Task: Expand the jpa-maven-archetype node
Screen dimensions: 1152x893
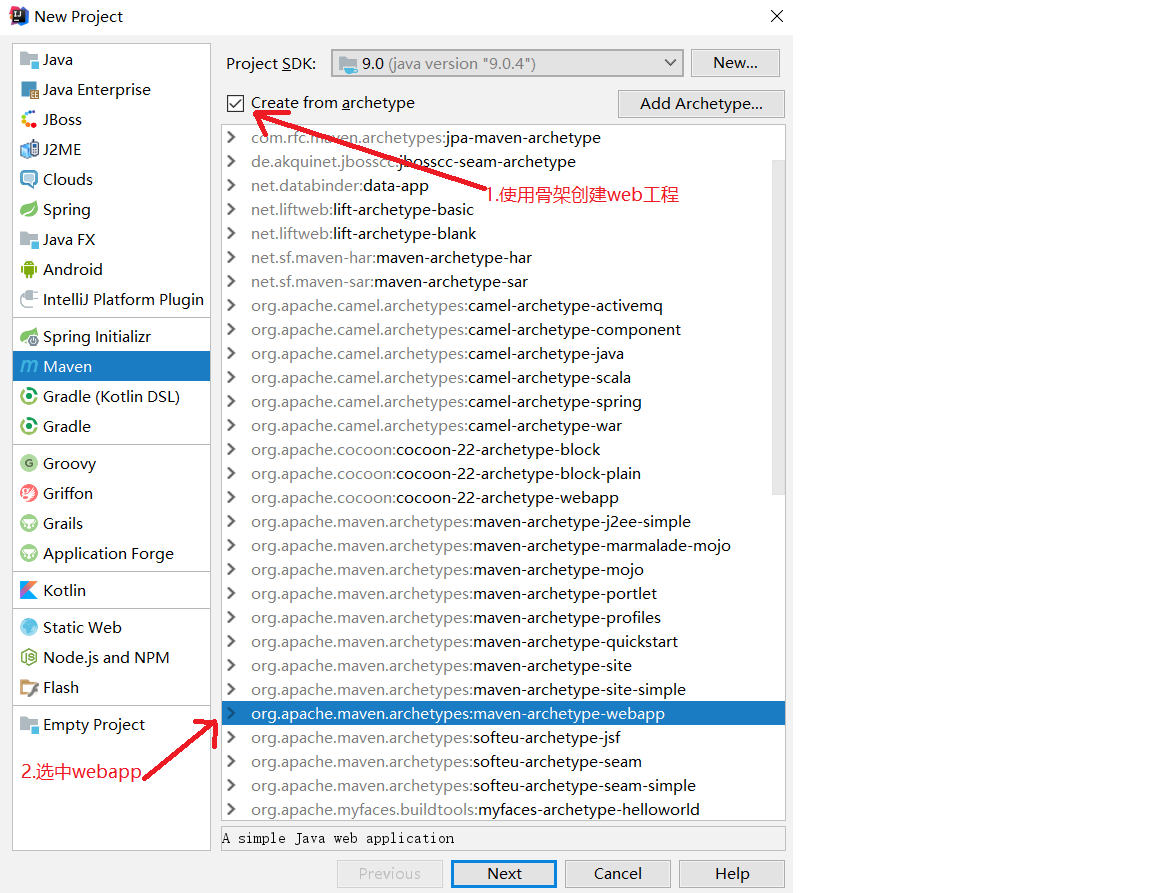Action: tap(231, 137)
